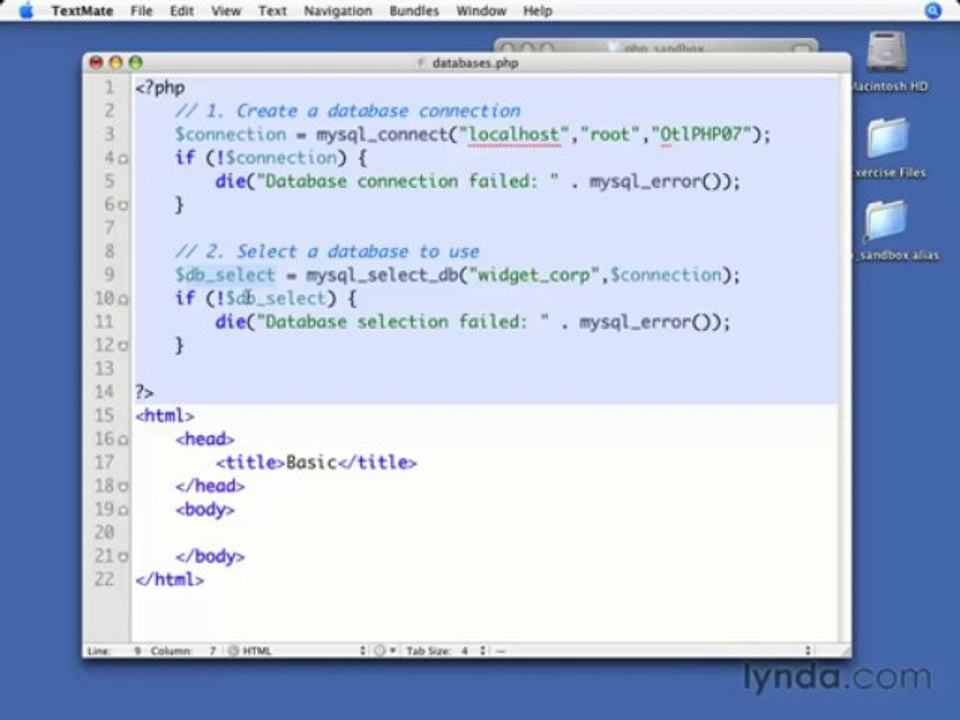Click mysql_connect function name

click(x=382, y=135)
